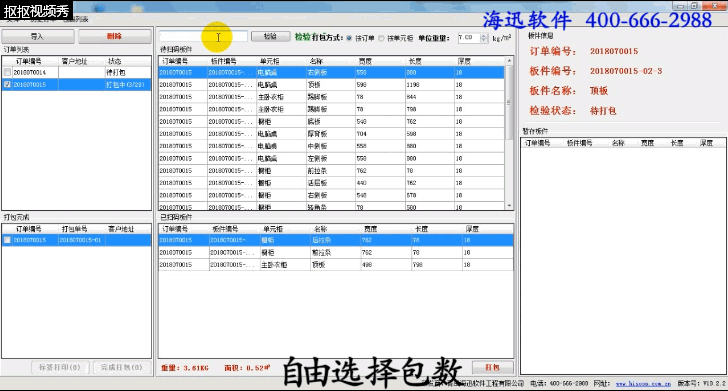Click 单元柜 header in scanned parts table
Viewport: 728px width, 391px height.
[x=273, y=229]
